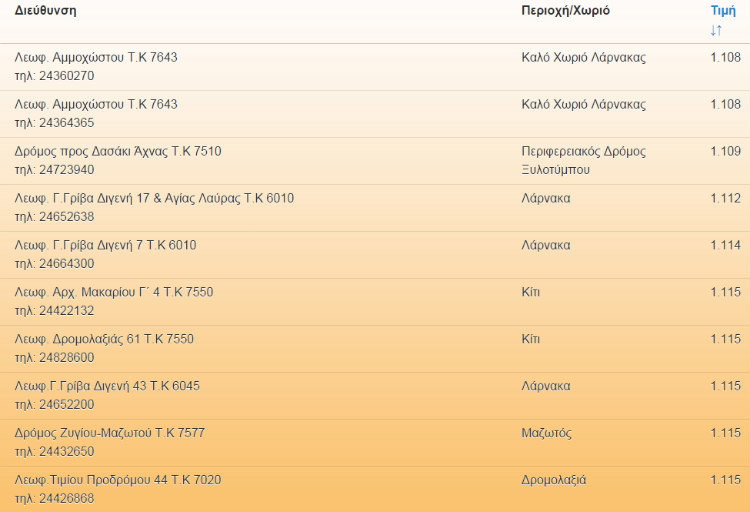Click the Διεύθυνση column header
This screenshot has height=512, width=750.
(x=45, y=11)
